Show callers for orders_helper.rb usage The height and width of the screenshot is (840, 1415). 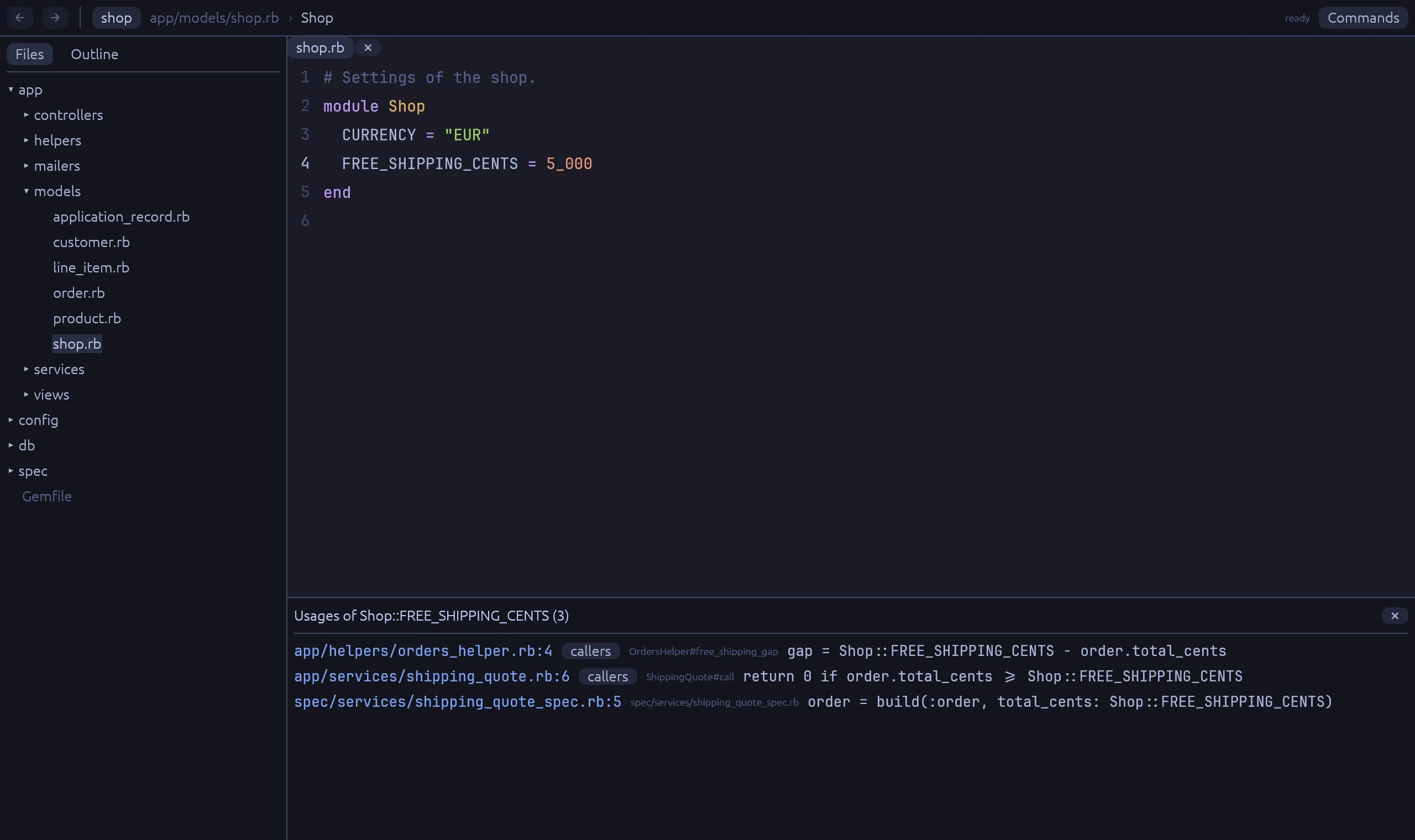(x=590, y=651)
